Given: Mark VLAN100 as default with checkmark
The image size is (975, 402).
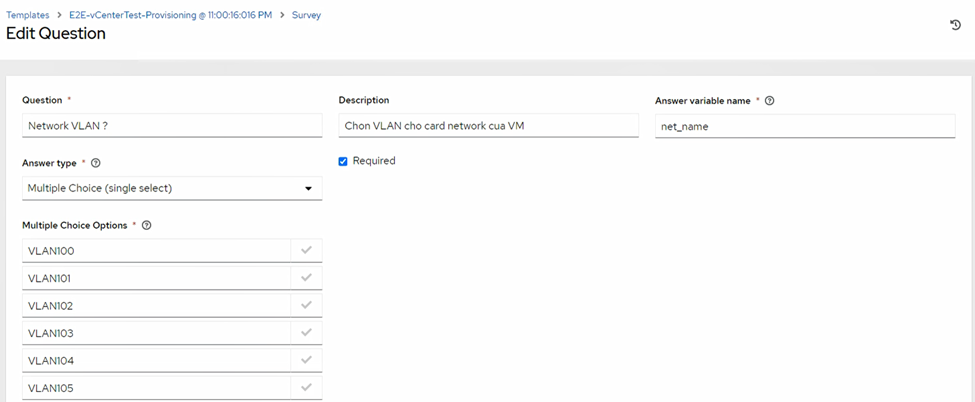Looking at the screenshot, I should click(306, 250).
